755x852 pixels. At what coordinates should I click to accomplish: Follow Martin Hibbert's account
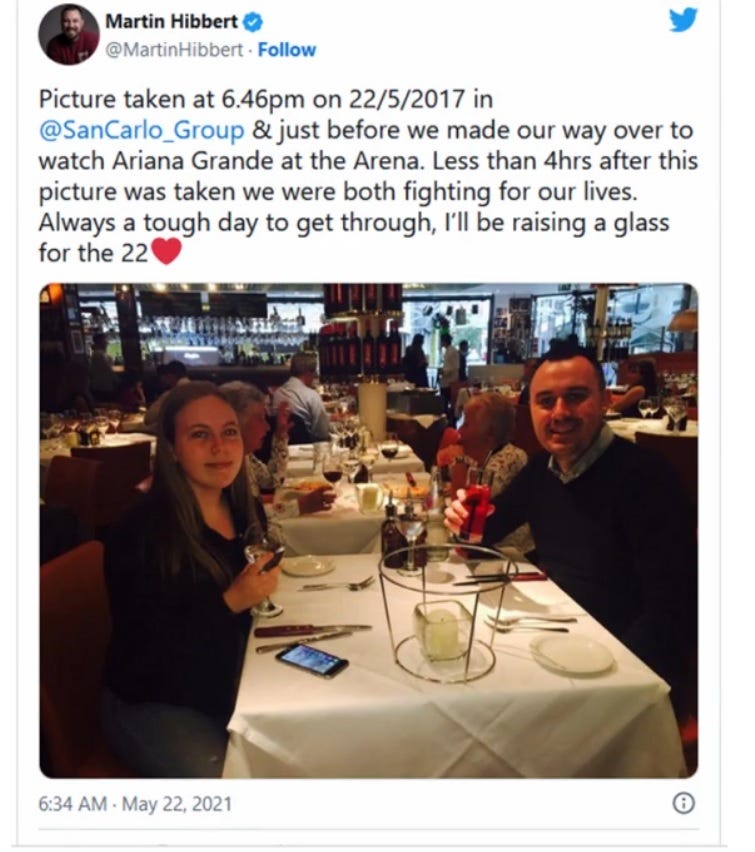click(x=286, y=50)
